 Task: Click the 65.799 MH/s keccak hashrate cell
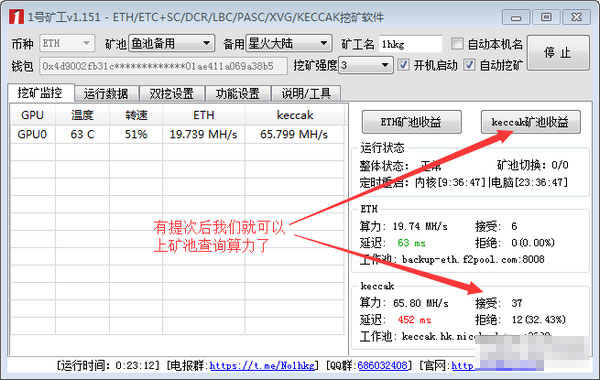[294, 134]
